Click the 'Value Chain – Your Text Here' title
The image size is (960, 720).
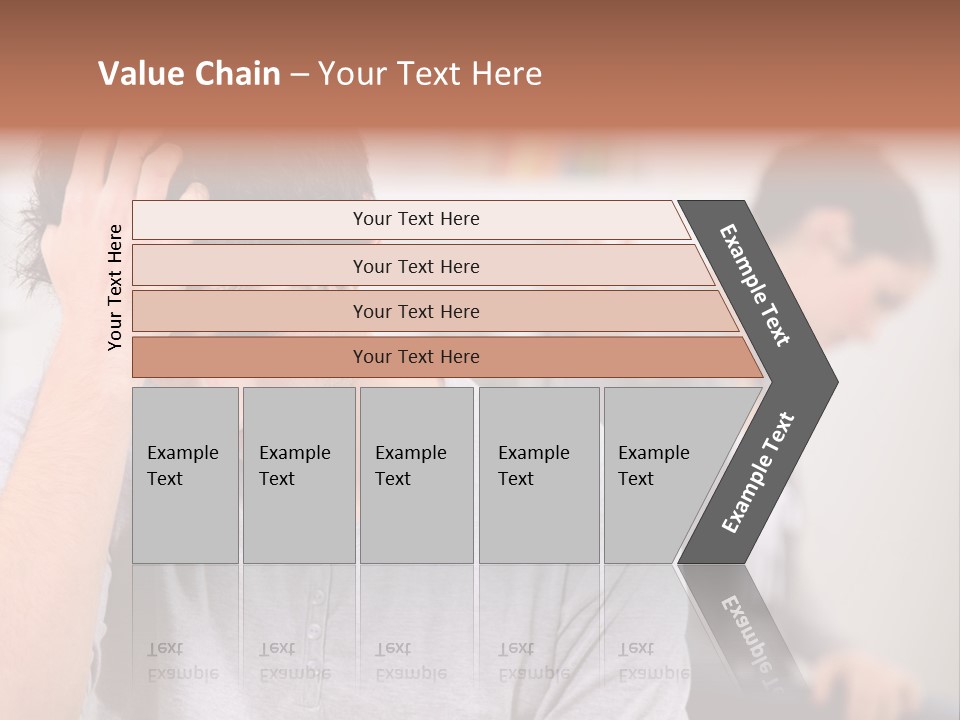(320, 74)
